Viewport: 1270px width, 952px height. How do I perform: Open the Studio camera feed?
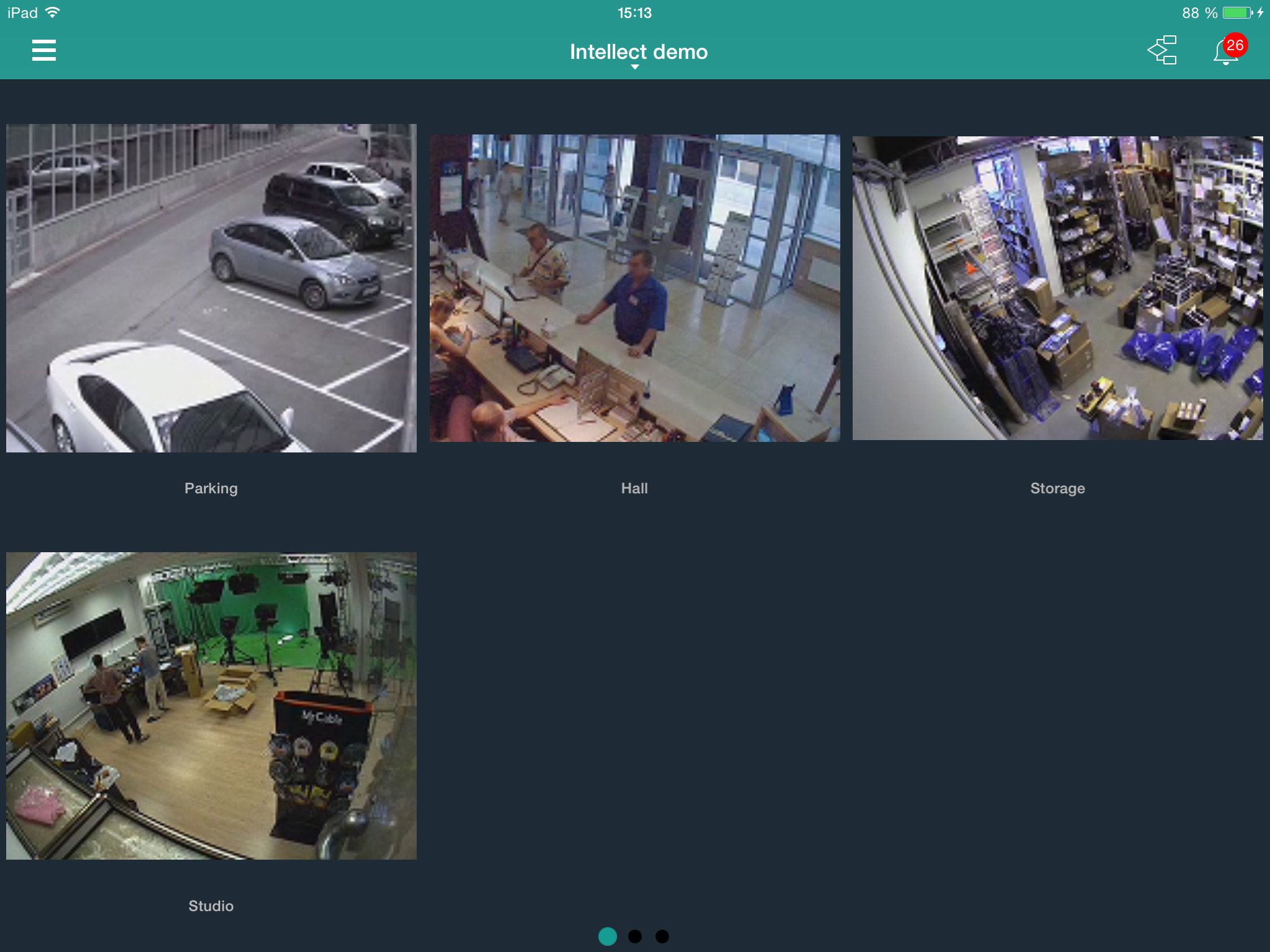click(x=211, y=706)
